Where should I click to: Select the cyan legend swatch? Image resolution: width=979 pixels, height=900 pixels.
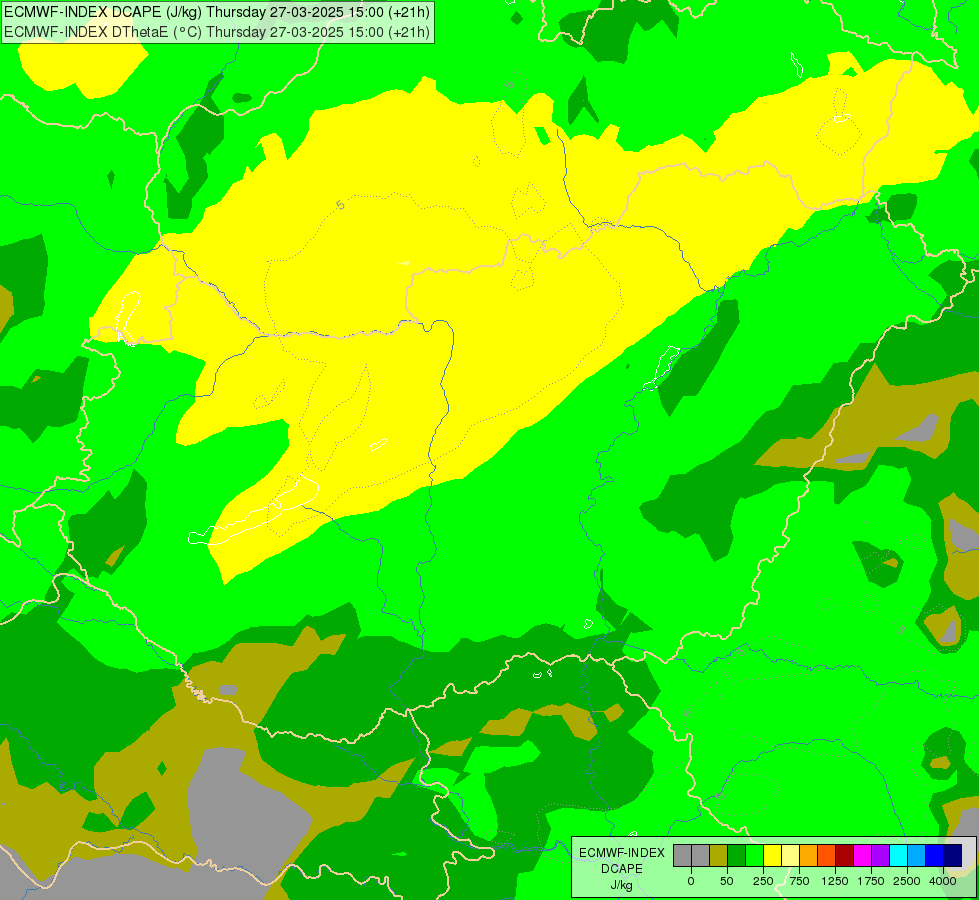click(898, 856)
